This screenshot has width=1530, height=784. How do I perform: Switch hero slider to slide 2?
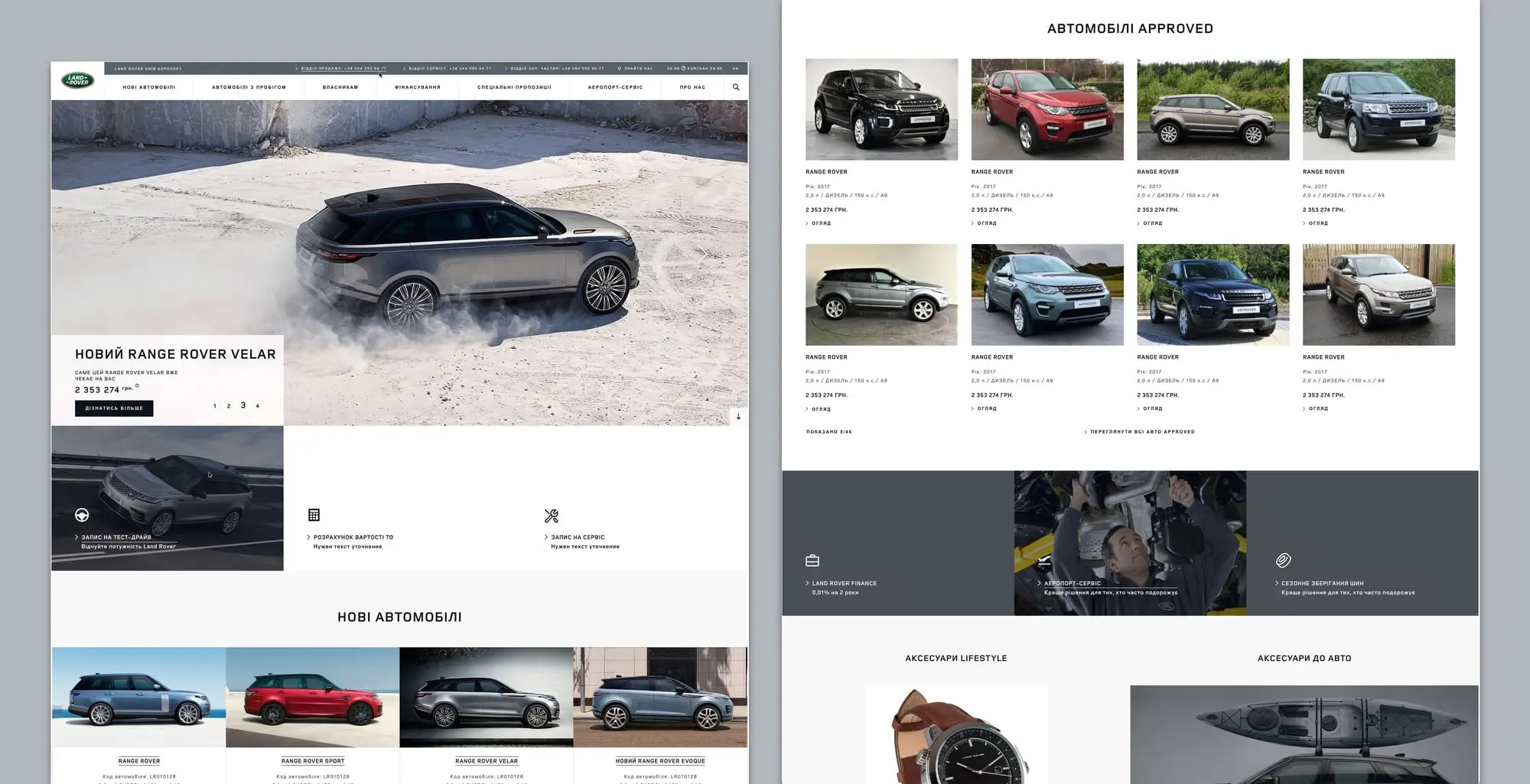(228, 406)
